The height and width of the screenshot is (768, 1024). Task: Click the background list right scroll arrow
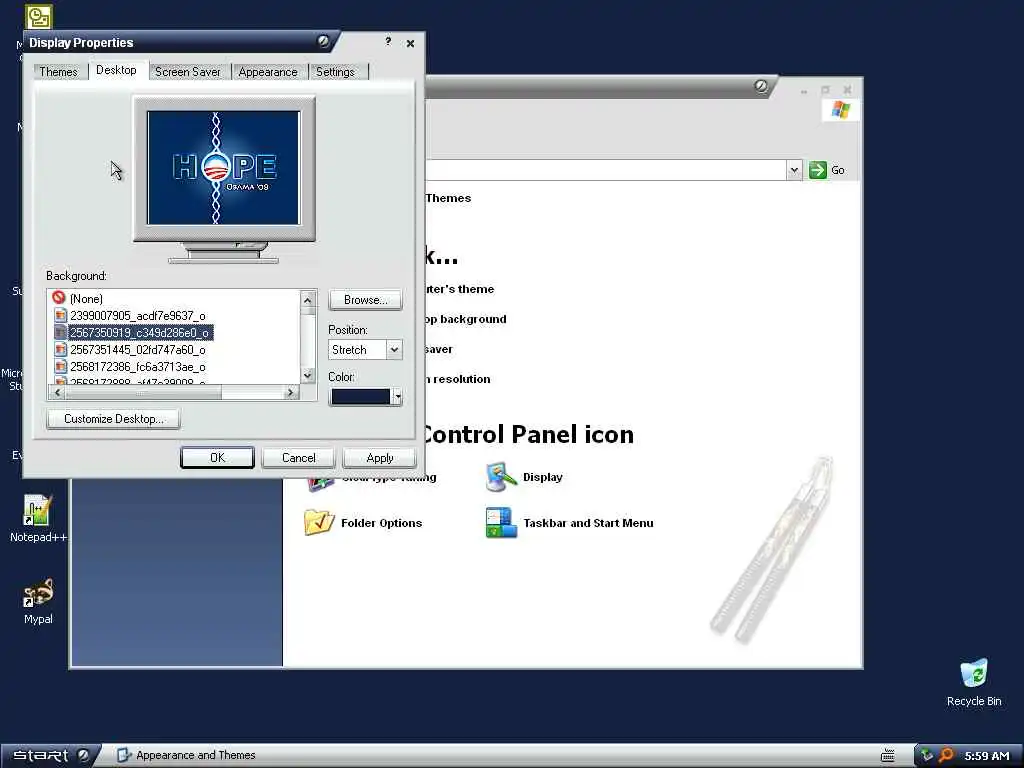pos(291,392)
